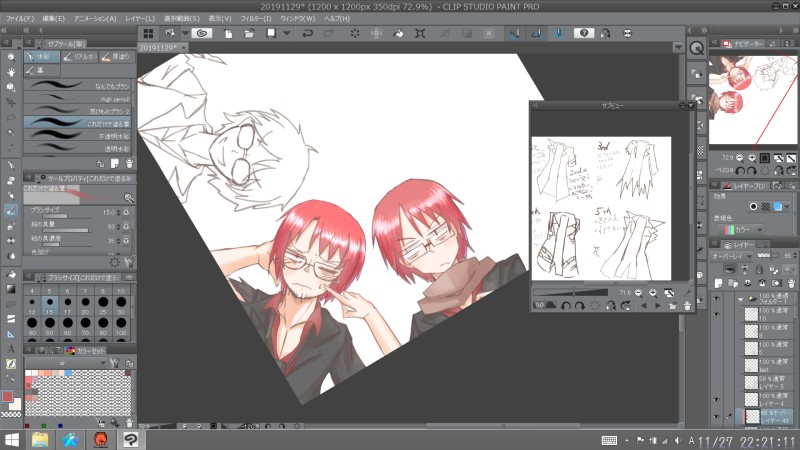Screen dimensions: 800x450
Task: Open the レイヤー(L) menu
Action: [x=140, y=18]
